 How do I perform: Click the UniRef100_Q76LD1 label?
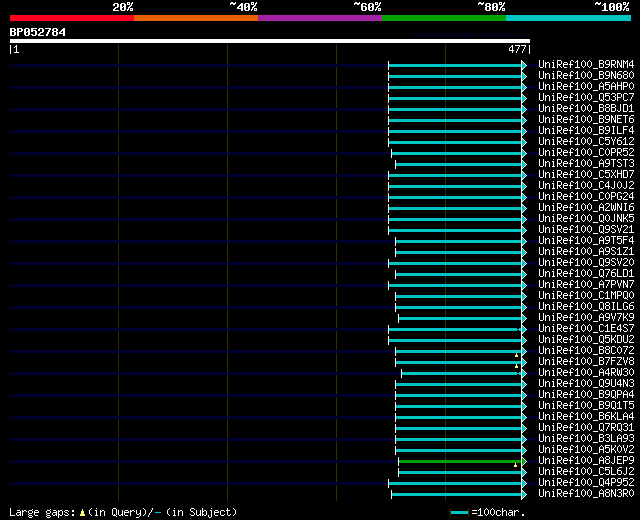point(586,274)
